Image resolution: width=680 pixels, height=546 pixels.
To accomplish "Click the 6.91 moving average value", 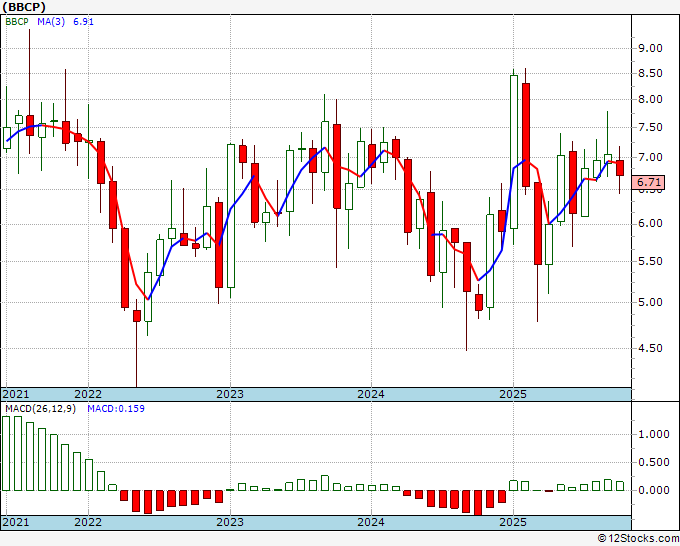I will coord(83,22).
